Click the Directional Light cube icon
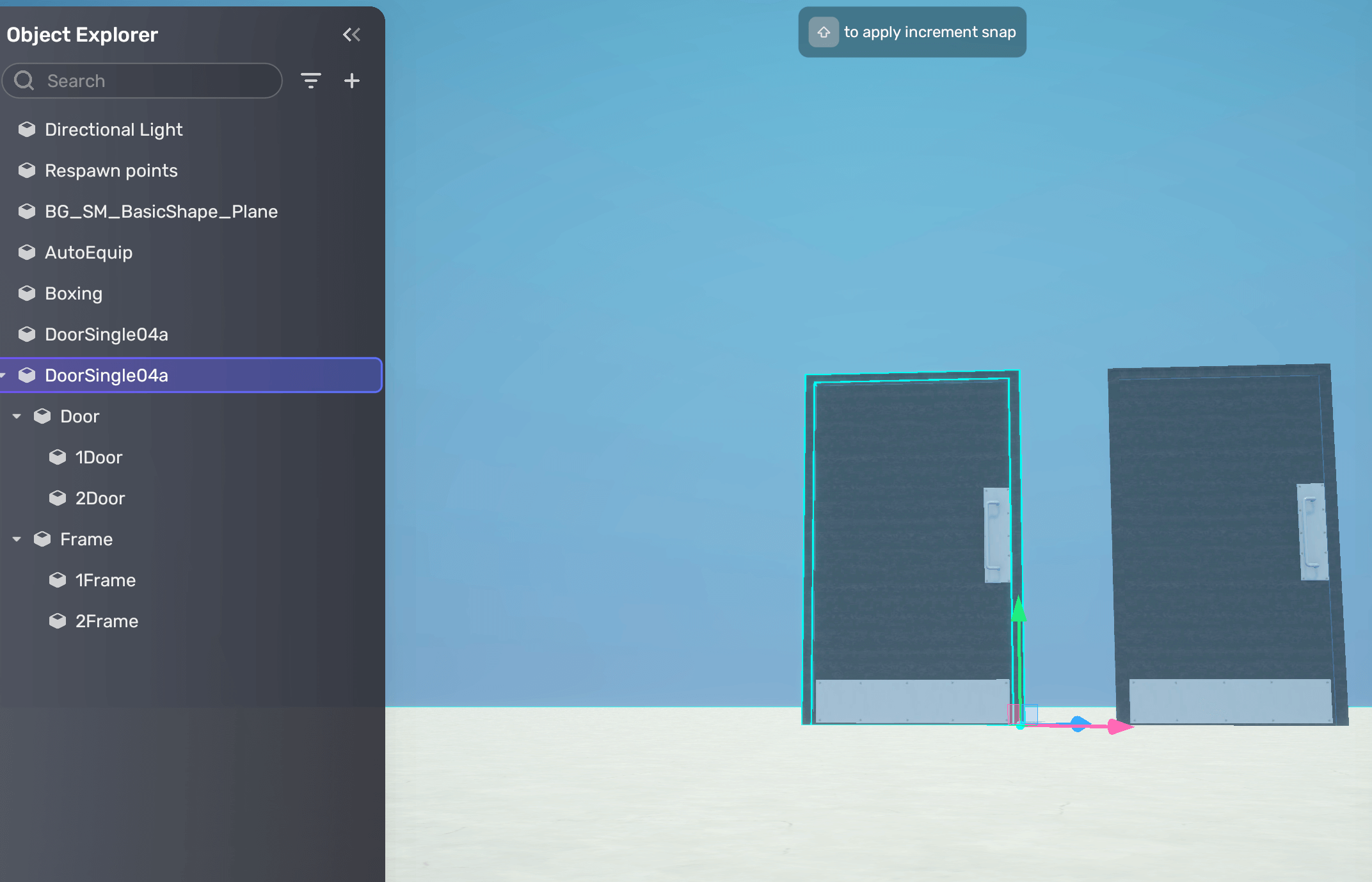Image resolution: width=1372 pixels, height=882 pixels. (x=27, y=129)
